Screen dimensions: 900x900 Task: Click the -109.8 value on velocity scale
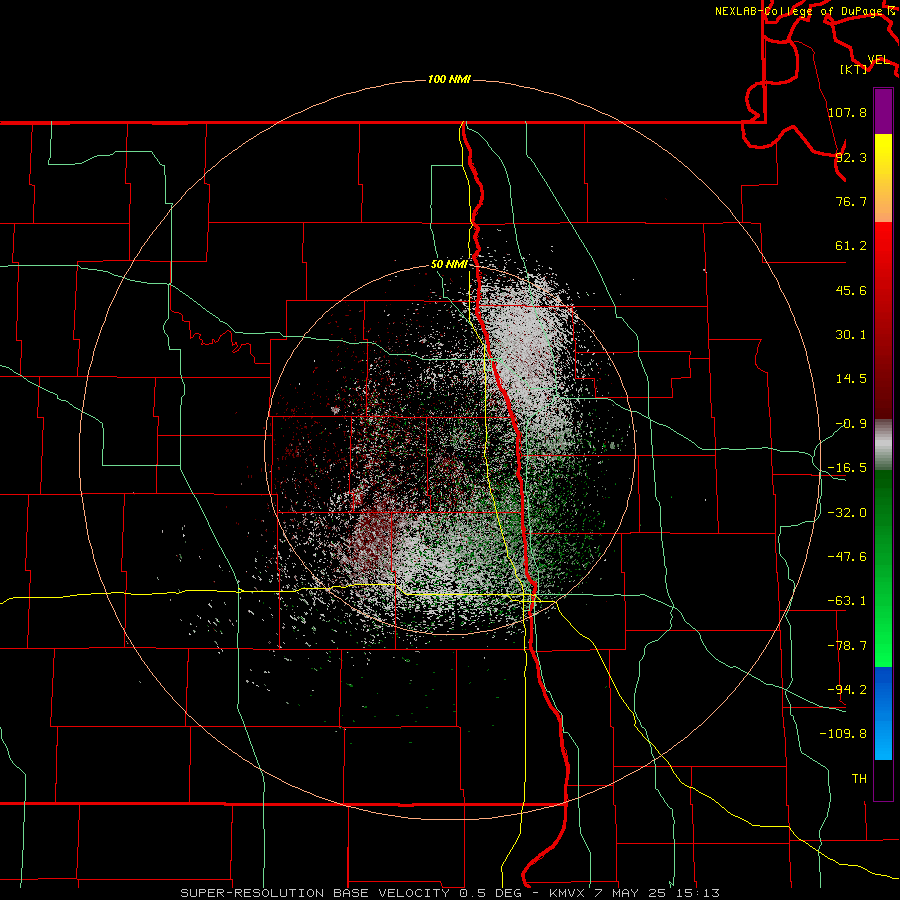point(843,734)
